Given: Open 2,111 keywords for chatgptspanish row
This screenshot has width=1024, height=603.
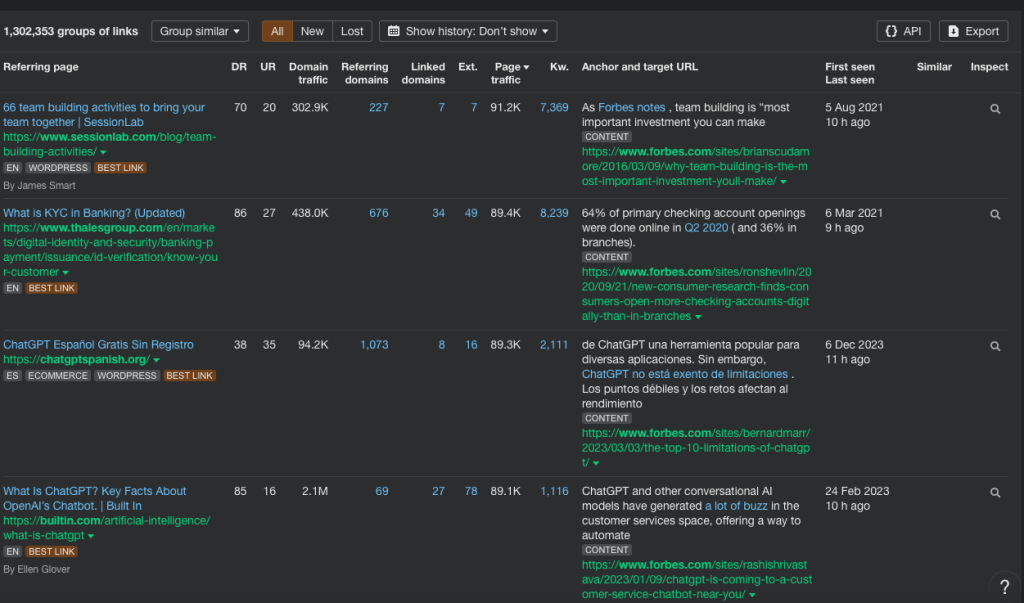Looking at the screenshot, I should pyautogui.click(x=554, y=345).
